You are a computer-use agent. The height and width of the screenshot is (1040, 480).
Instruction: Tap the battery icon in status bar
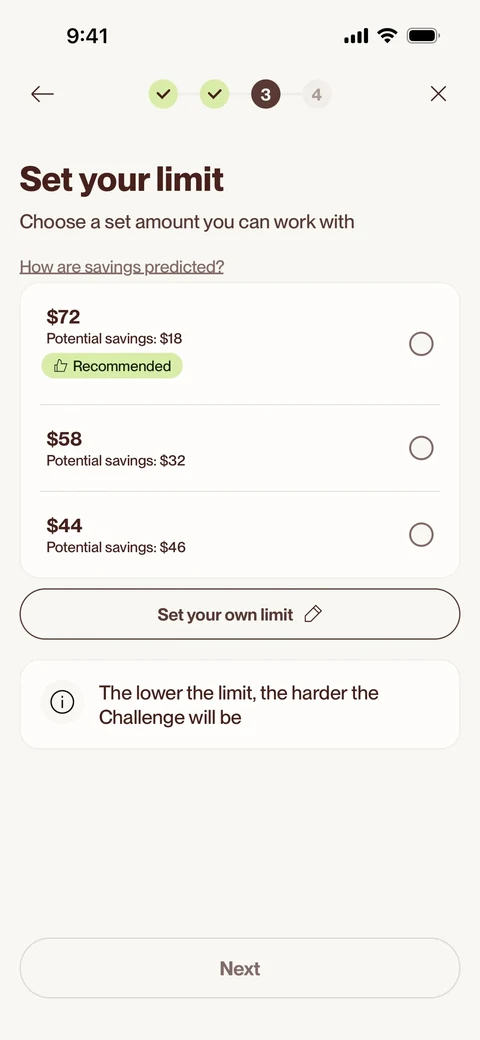coord(423,36)
